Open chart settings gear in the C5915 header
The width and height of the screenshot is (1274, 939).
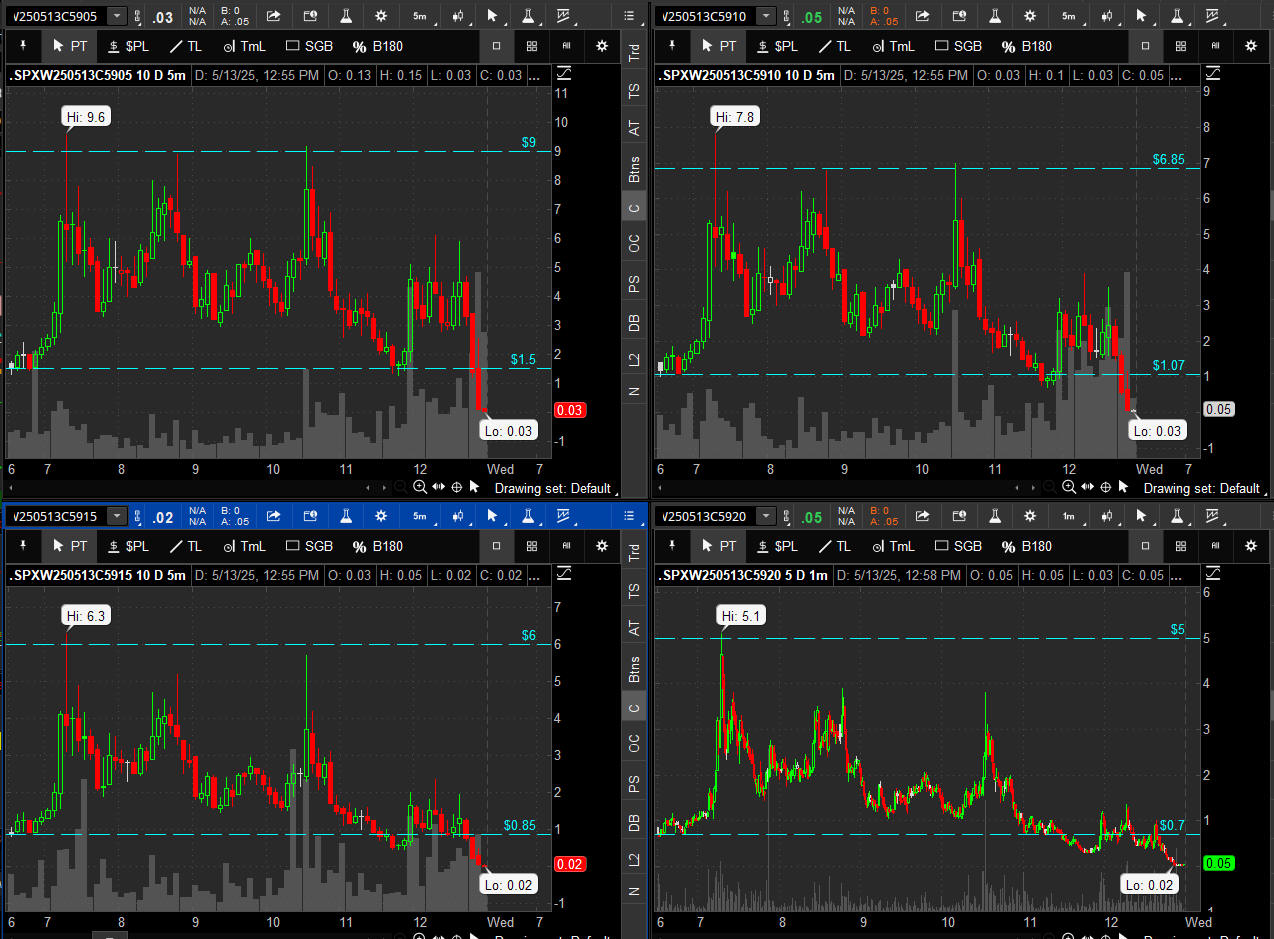[381, 516]
